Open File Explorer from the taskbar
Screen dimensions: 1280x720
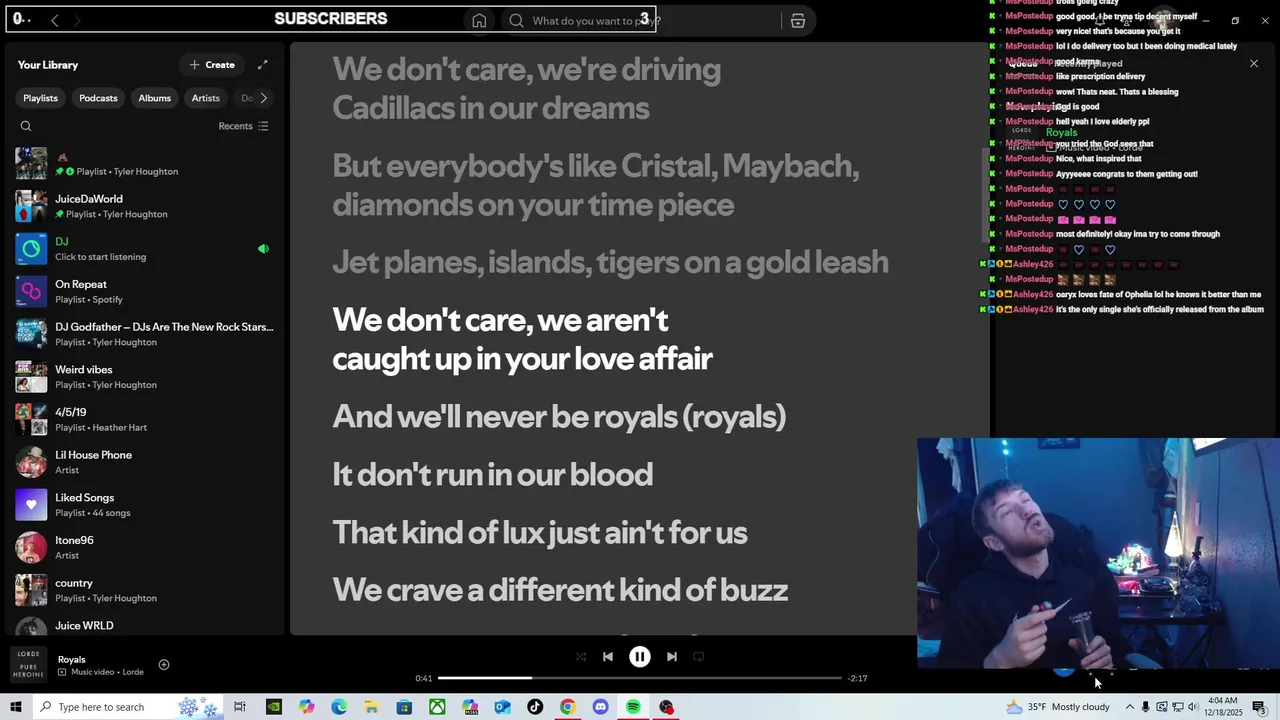tap(371, 707)
